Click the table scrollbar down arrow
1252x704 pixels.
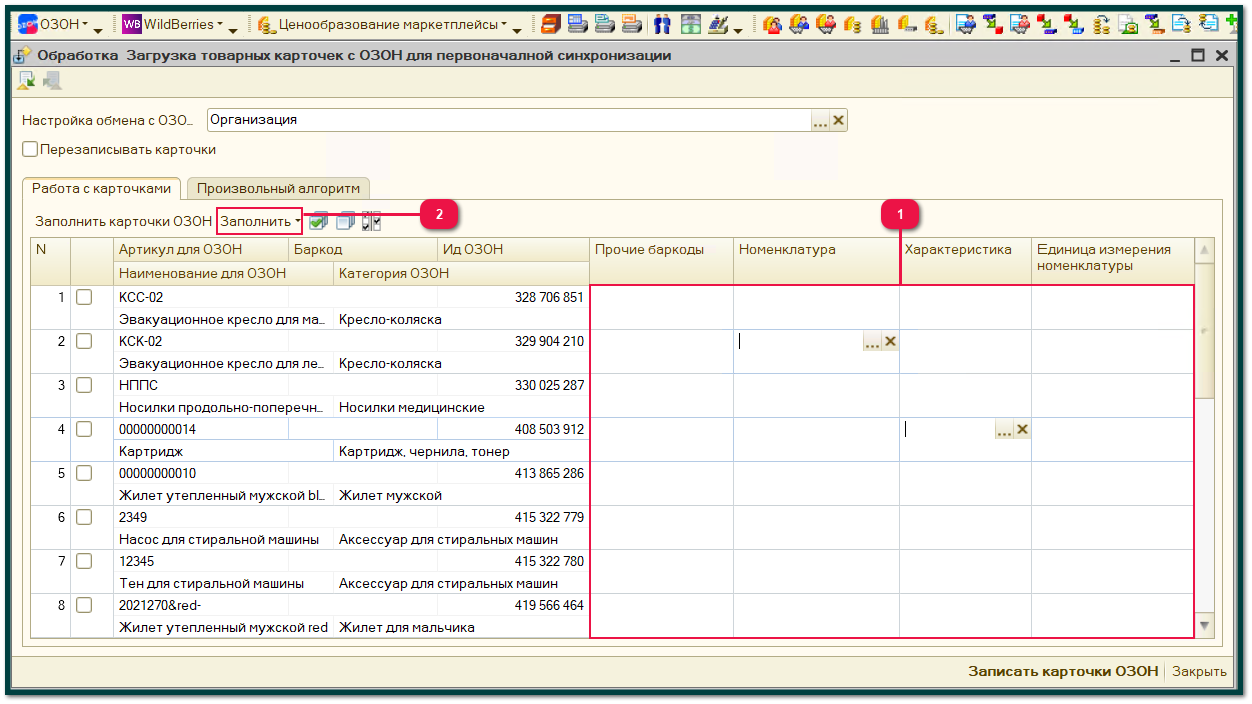(1204, 626)
